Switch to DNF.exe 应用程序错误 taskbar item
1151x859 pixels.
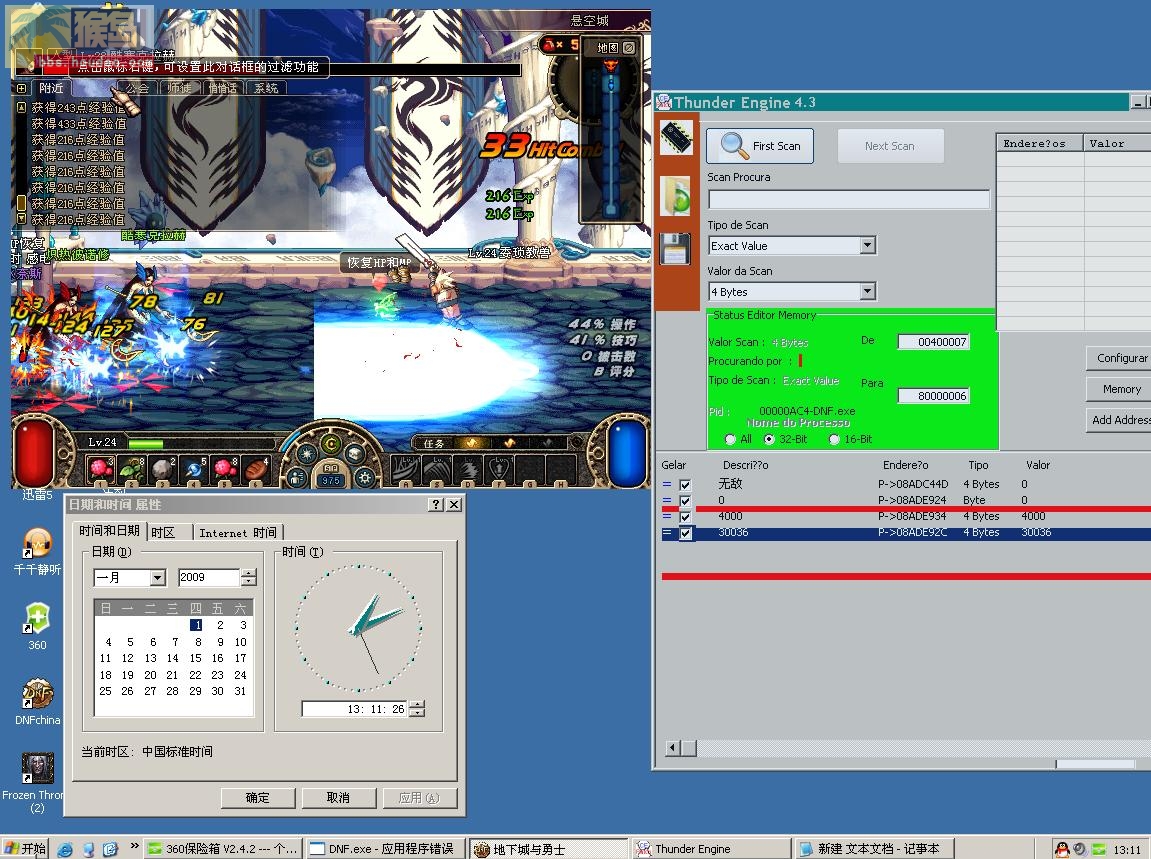pos(385,849)
